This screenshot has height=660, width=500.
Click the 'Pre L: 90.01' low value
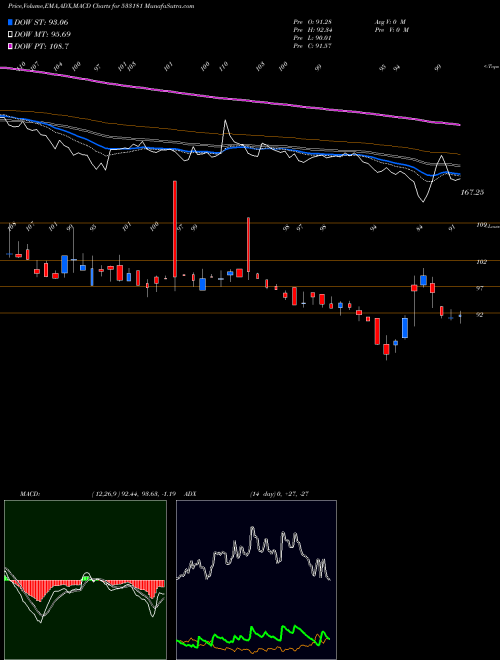[x=313, y=38]
